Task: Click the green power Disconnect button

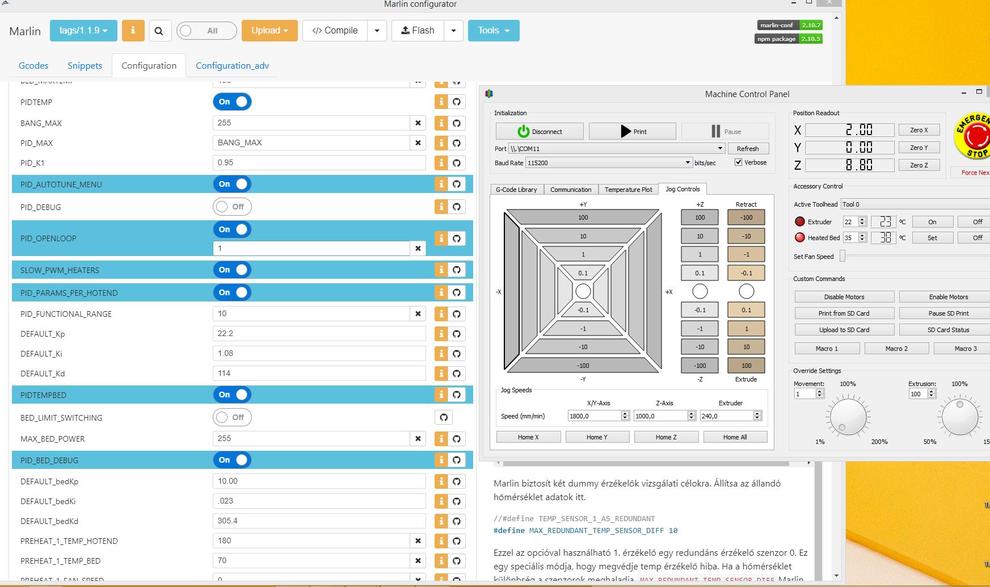Action: [x=539, y=131]
